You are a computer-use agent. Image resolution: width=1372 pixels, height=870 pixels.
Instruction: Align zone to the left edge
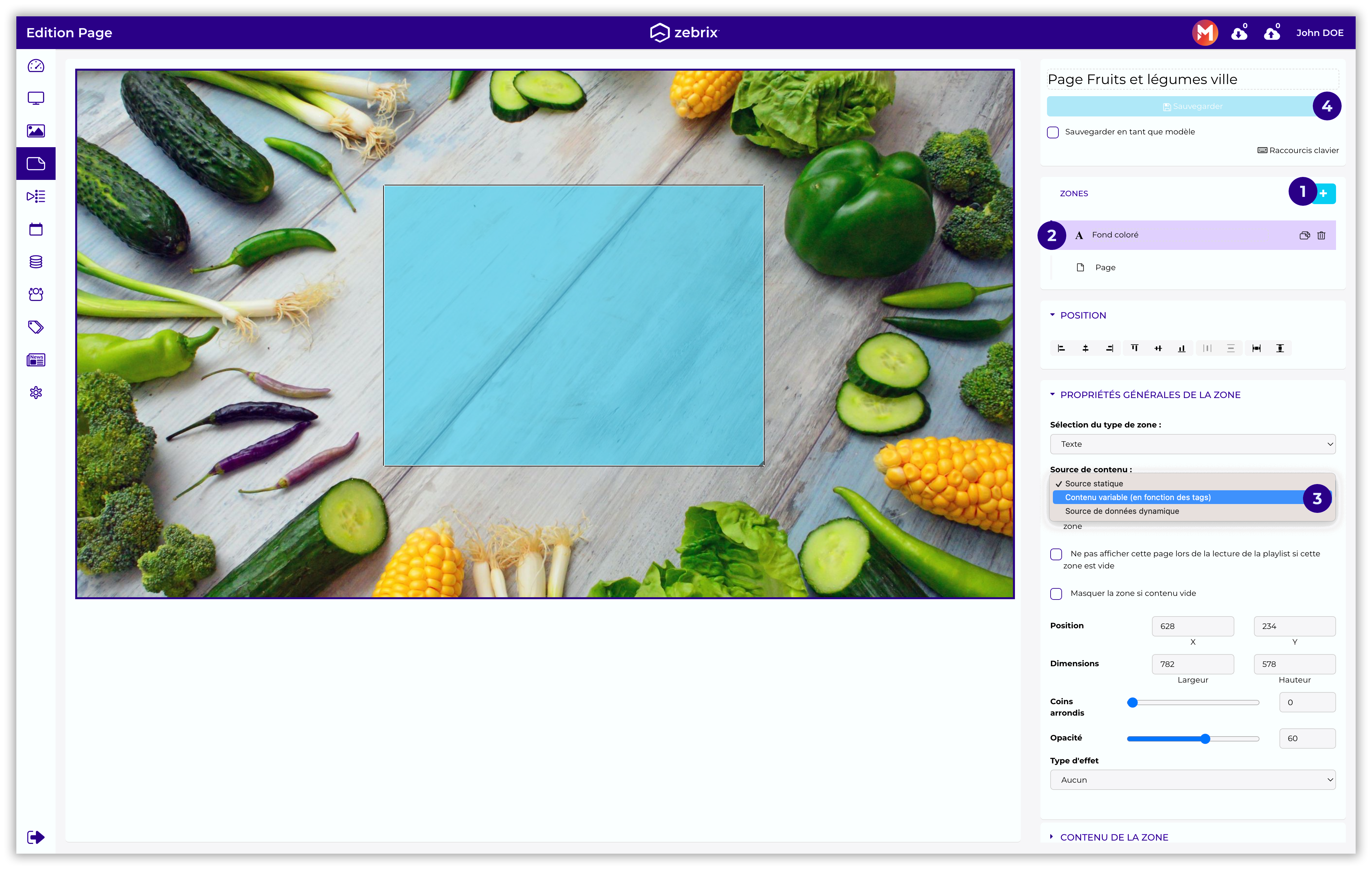tap(1061, 348)
